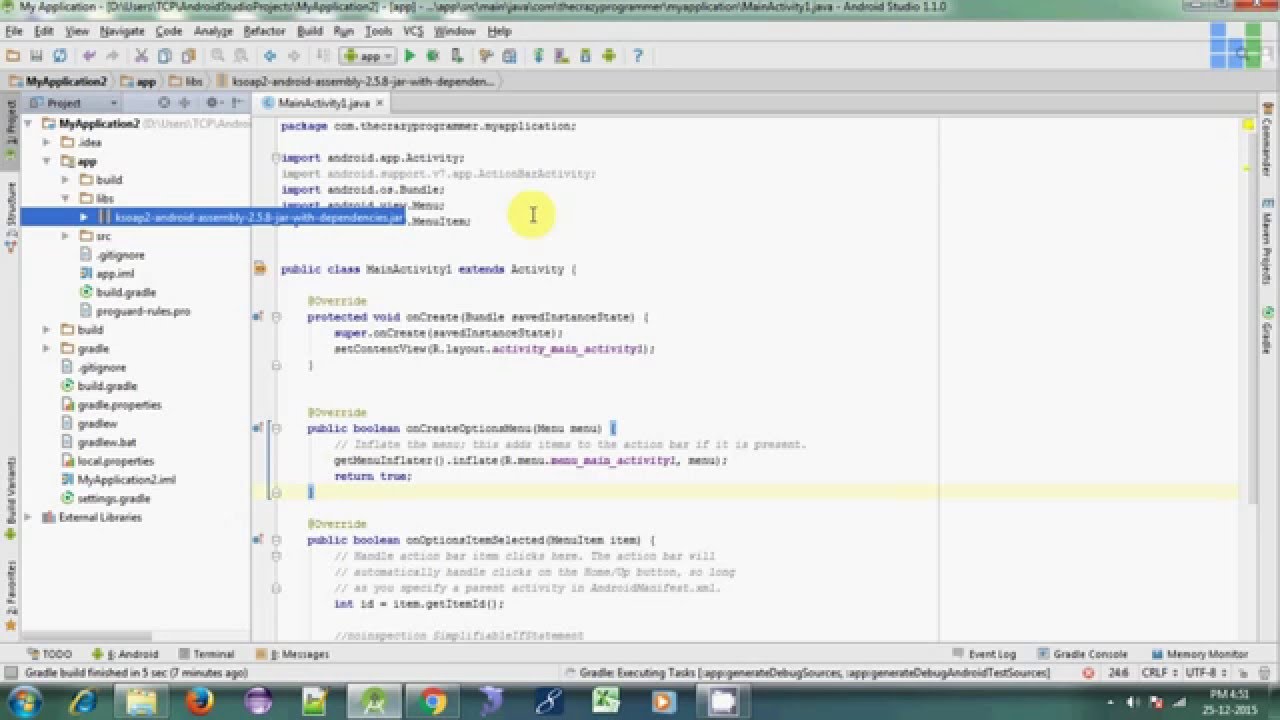The image size is (1280, 720).
Task: Open Google Chrome from the taskbar
Action: 432,702
